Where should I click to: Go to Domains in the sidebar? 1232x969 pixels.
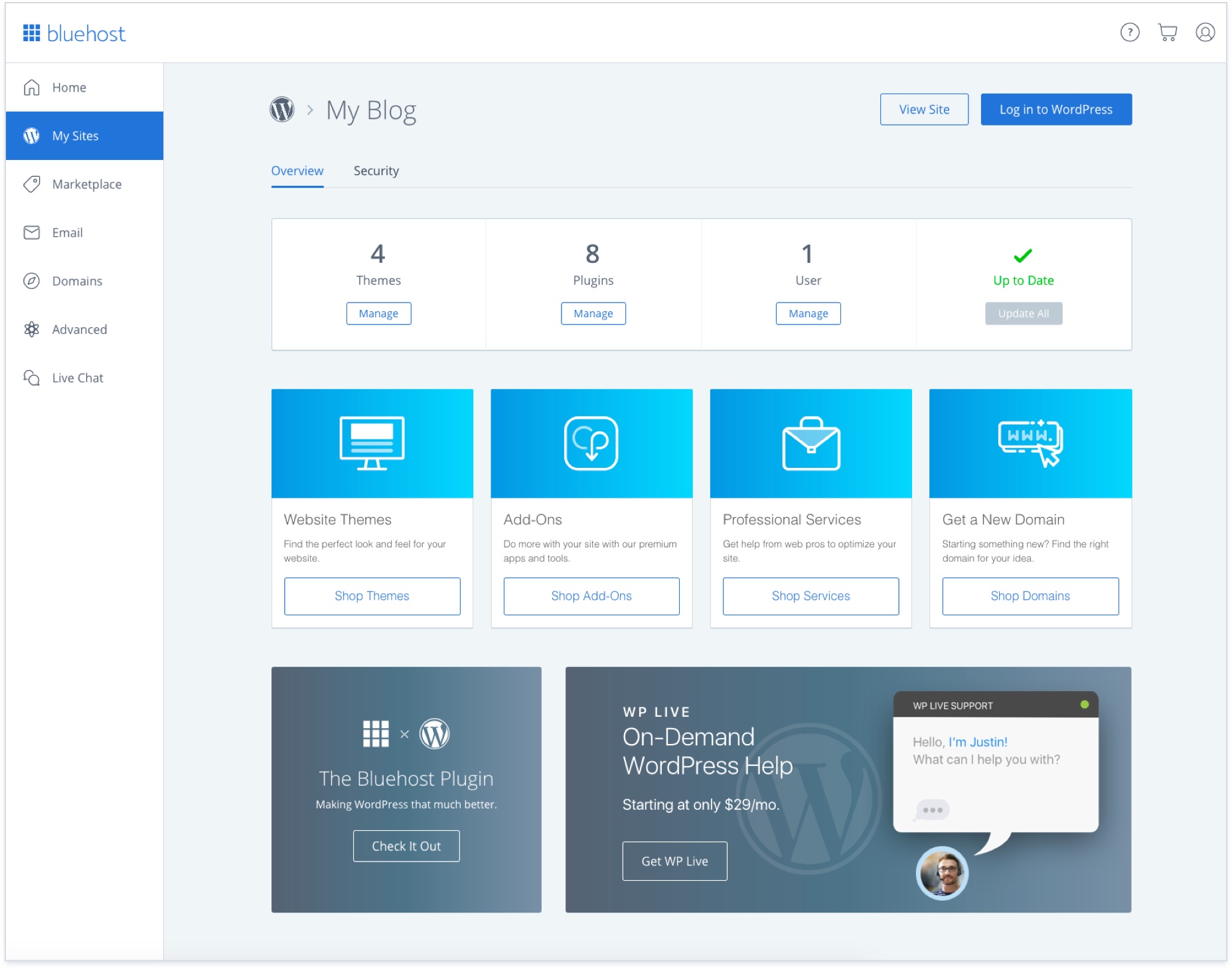tap(77, 281)
